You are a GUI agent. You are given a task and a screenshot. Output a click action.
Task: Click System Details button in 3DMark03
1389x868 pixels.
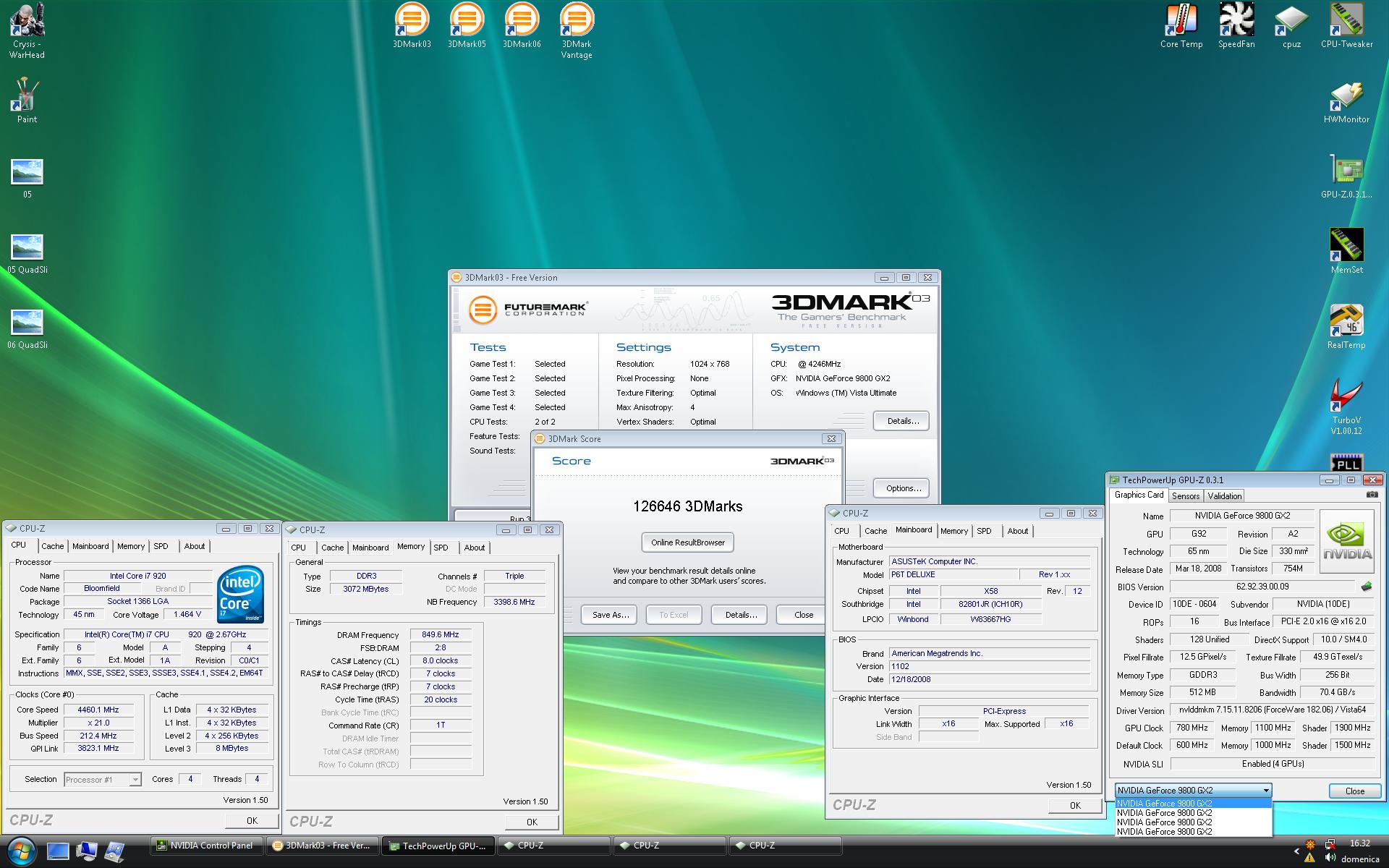[x=901, y=421]
